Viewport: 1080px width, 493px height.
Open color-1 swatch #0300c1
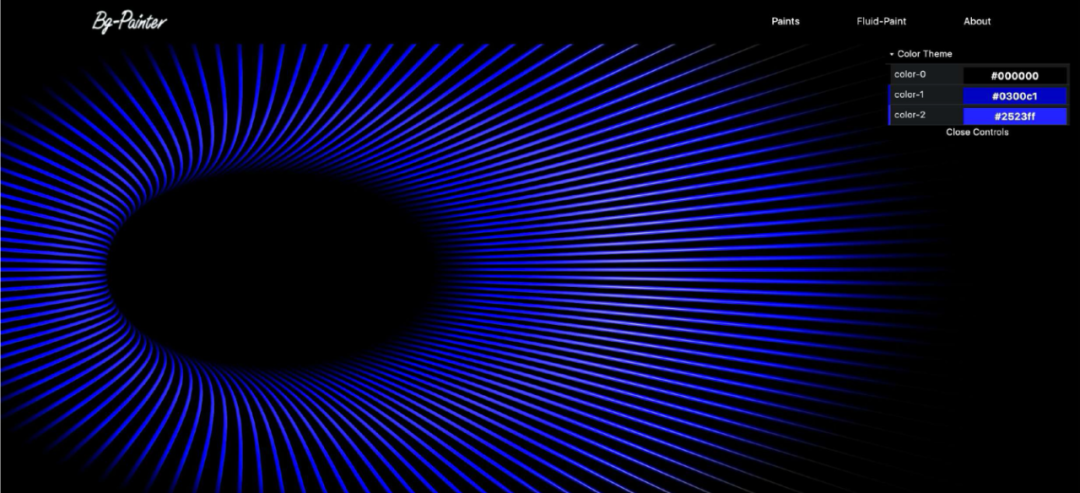[x=1015, y=96]
